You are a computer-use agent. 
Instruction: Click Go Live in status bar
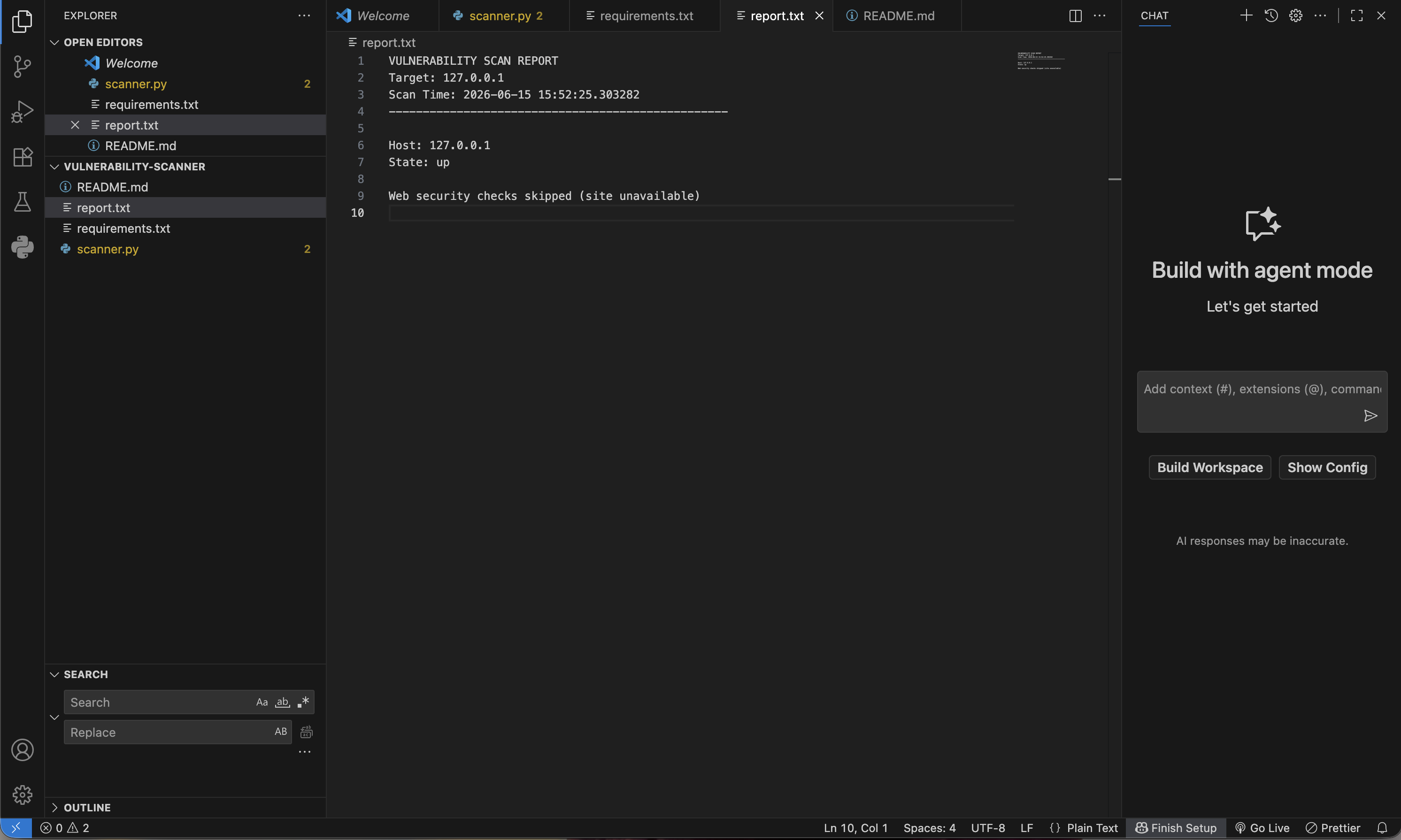1262,827
